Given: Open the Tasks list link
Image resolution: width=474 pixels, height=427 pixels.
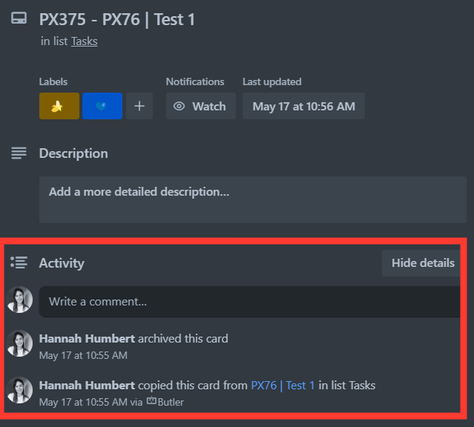Looking at the screenshot, I should (x=84, y=41).
